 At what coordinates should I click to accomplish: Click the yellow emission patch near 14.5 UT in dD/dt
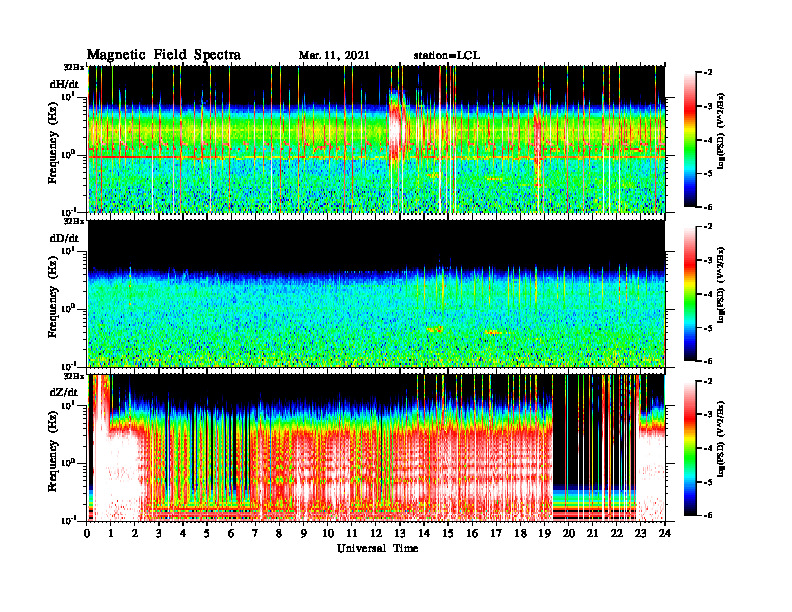[434, 329]
